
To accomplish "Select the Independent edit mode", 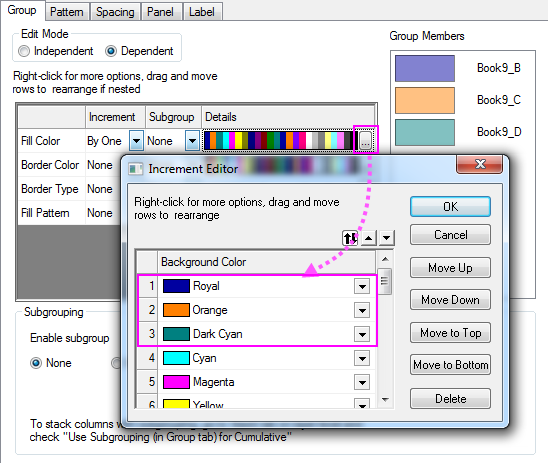I will point(24,51).
